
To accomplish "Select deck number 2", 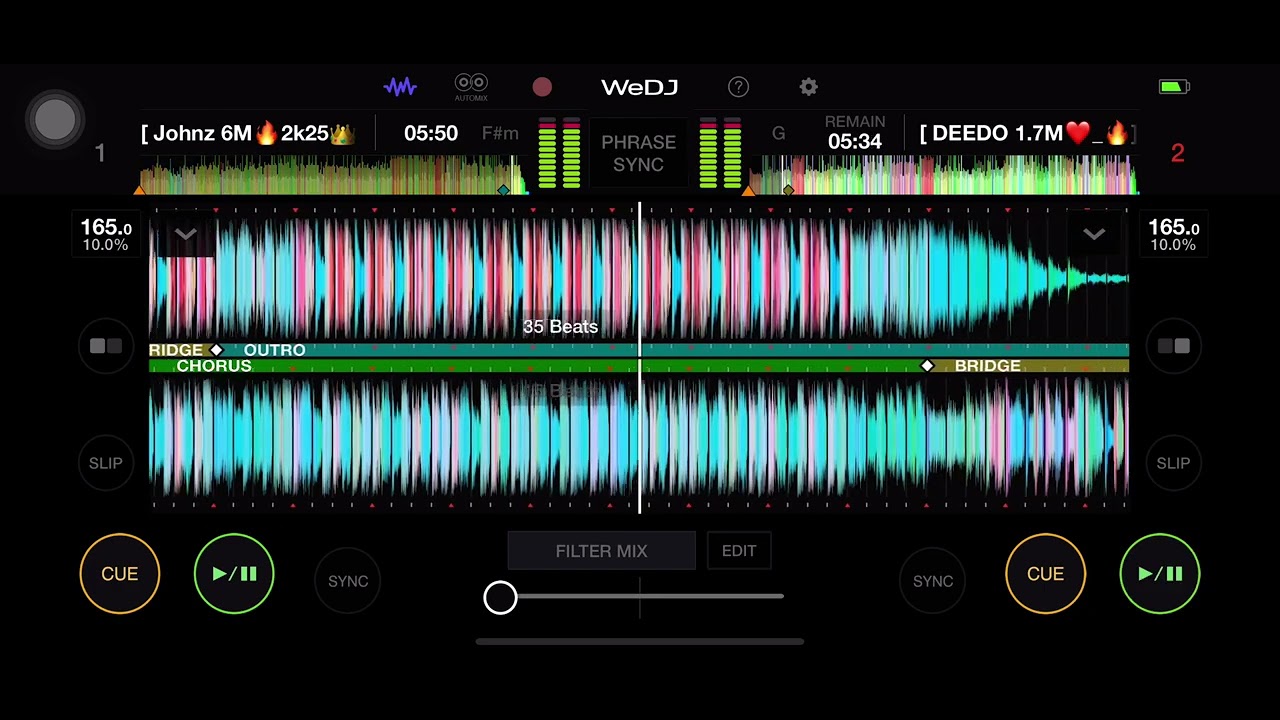I will (x=1177, y=153).
